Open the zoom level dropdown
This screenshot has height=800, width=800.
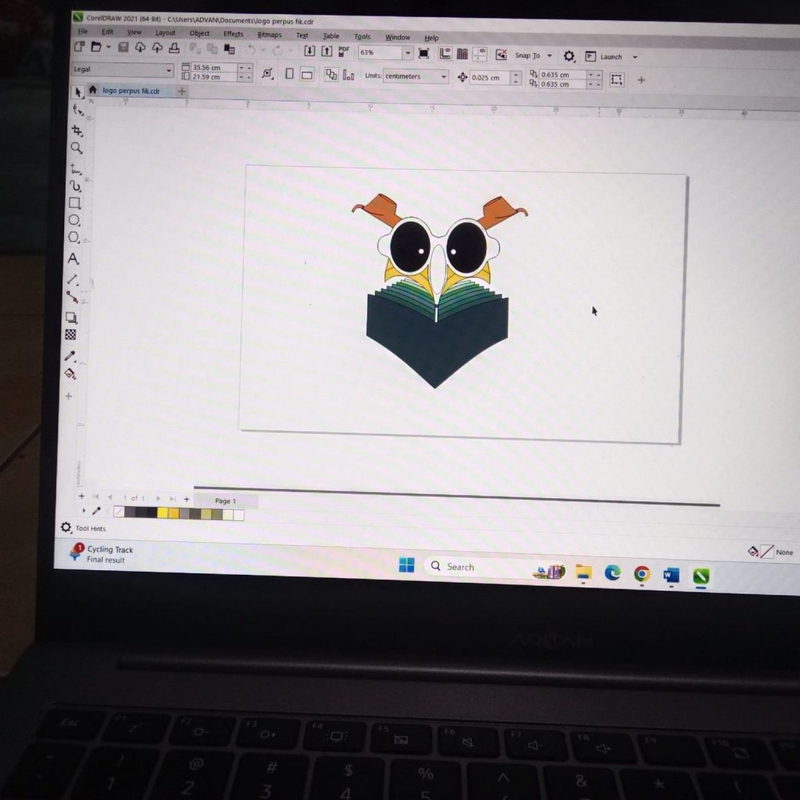[407, 53]
